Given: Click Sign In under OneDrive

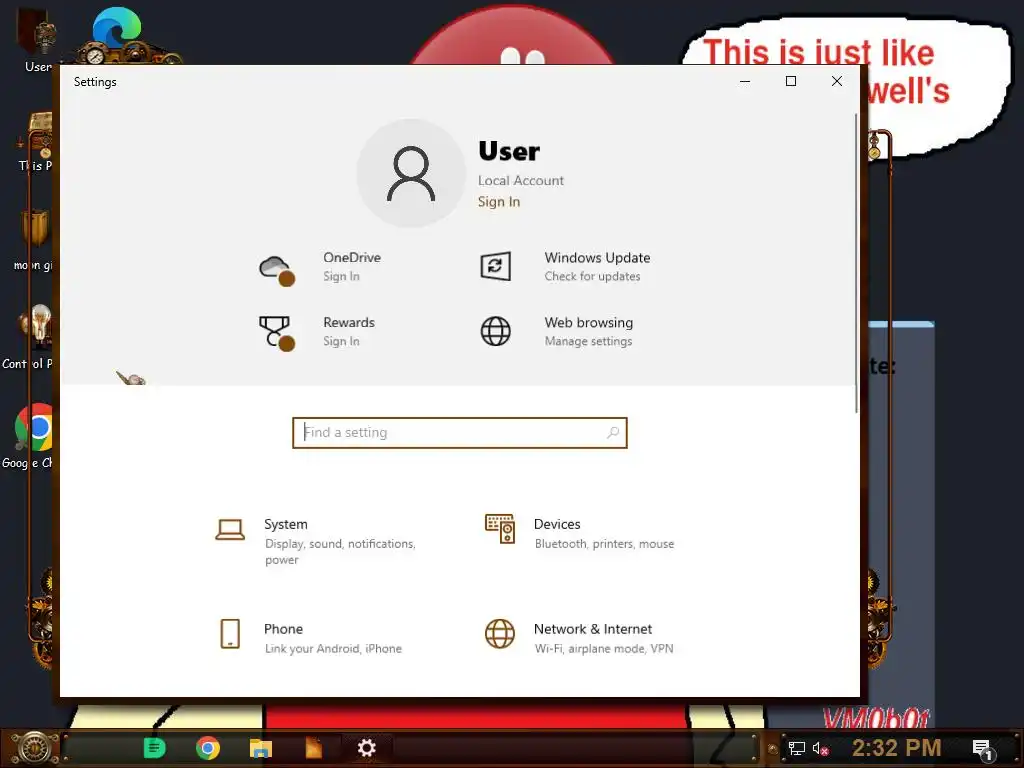Looking at the screenshot, I should [342, 276].
